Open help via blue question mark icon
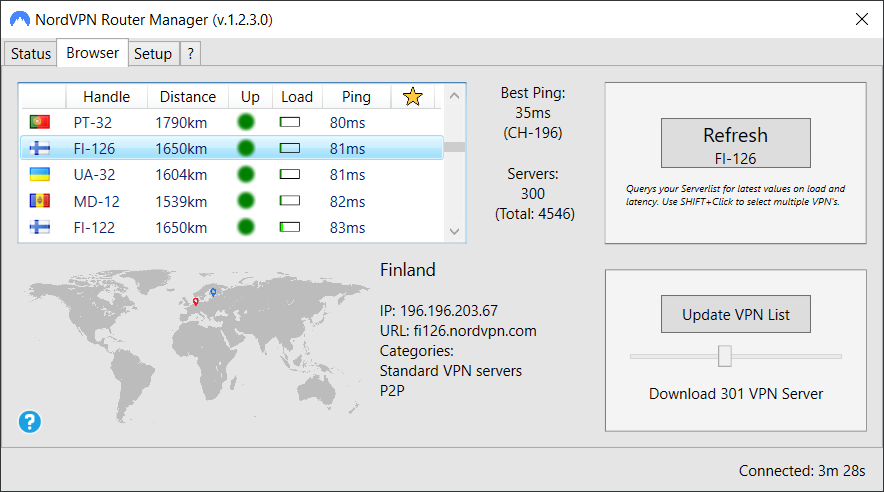Screen dimensions: 884x492 click(29, 422)
